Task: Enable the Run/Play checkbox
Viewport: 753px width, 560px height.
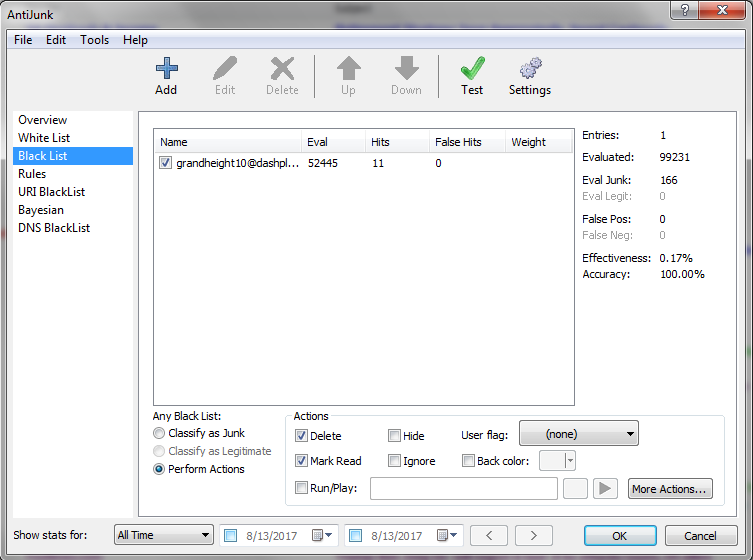Action: point(301,488)
